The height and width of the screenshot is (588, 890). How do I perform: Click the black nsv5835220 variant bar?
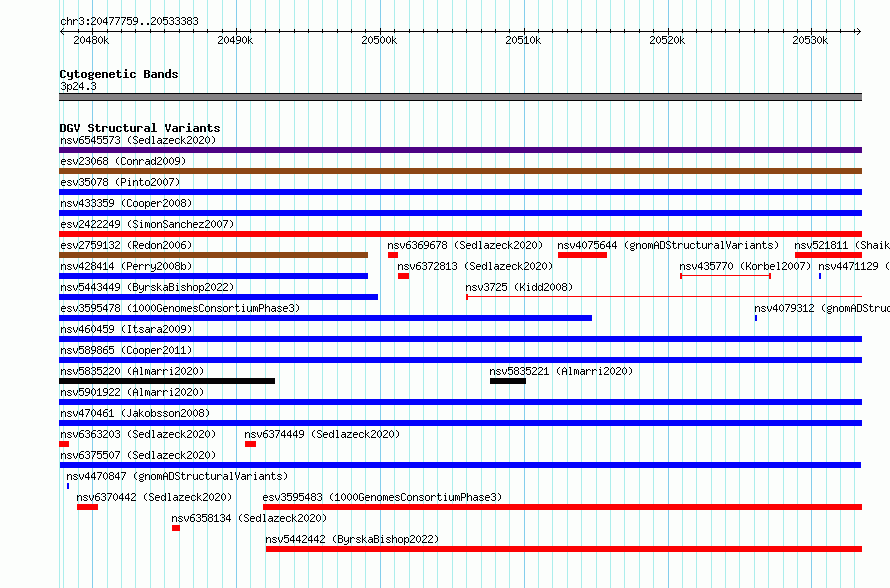pyautogui.click(x=167, y=381)
